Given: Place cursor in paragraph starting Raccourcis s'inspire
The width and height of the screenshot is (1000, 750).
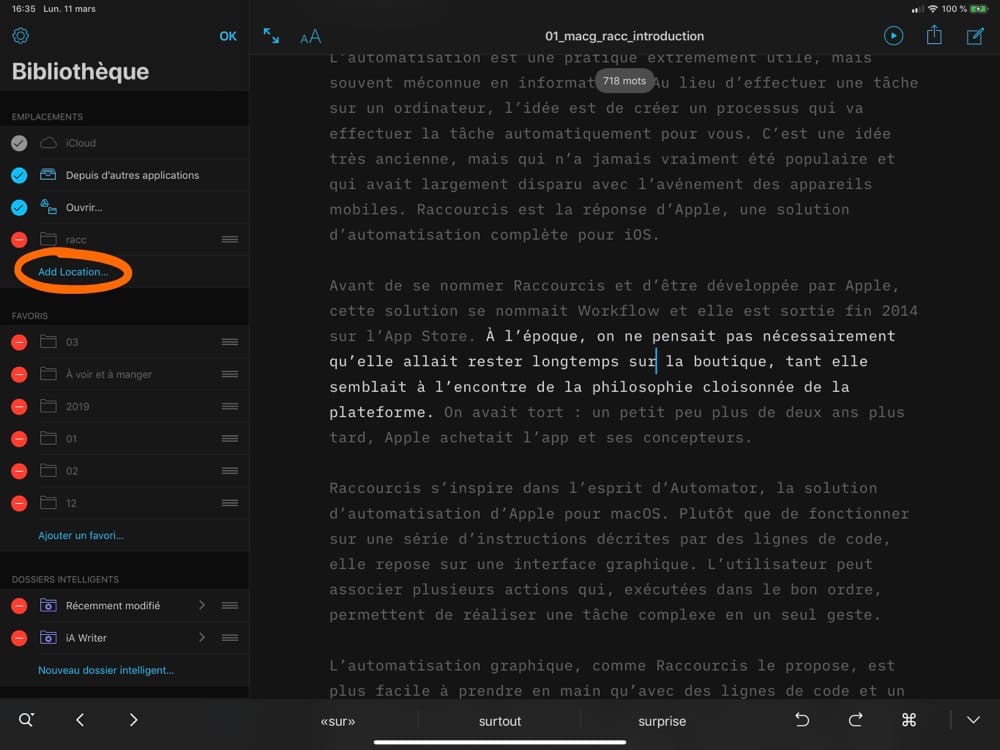Looking at the screenshot, I should point(619,552).
